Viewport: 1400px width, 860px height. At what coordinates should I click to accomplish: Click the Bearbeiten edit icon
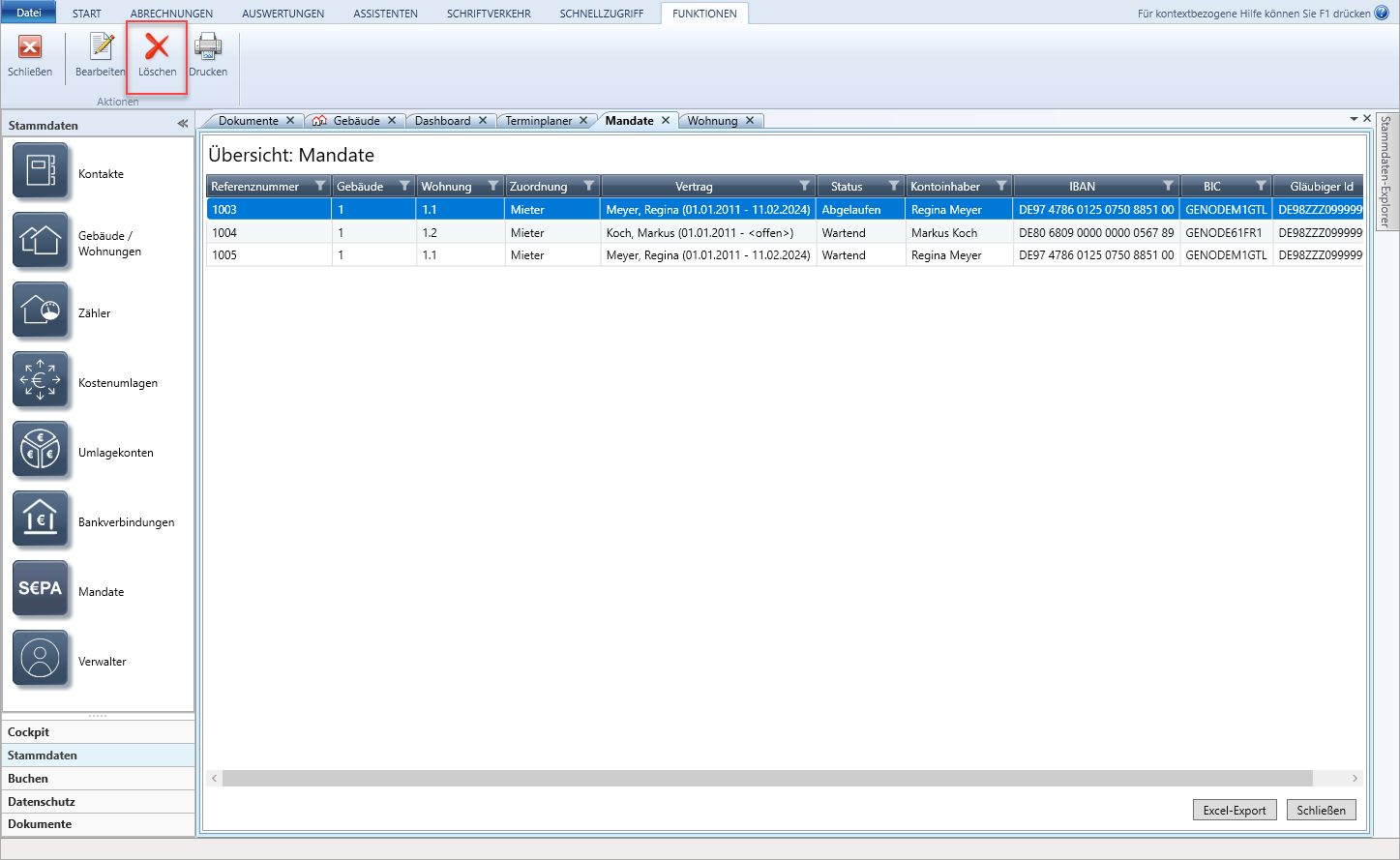pos(101,47)
